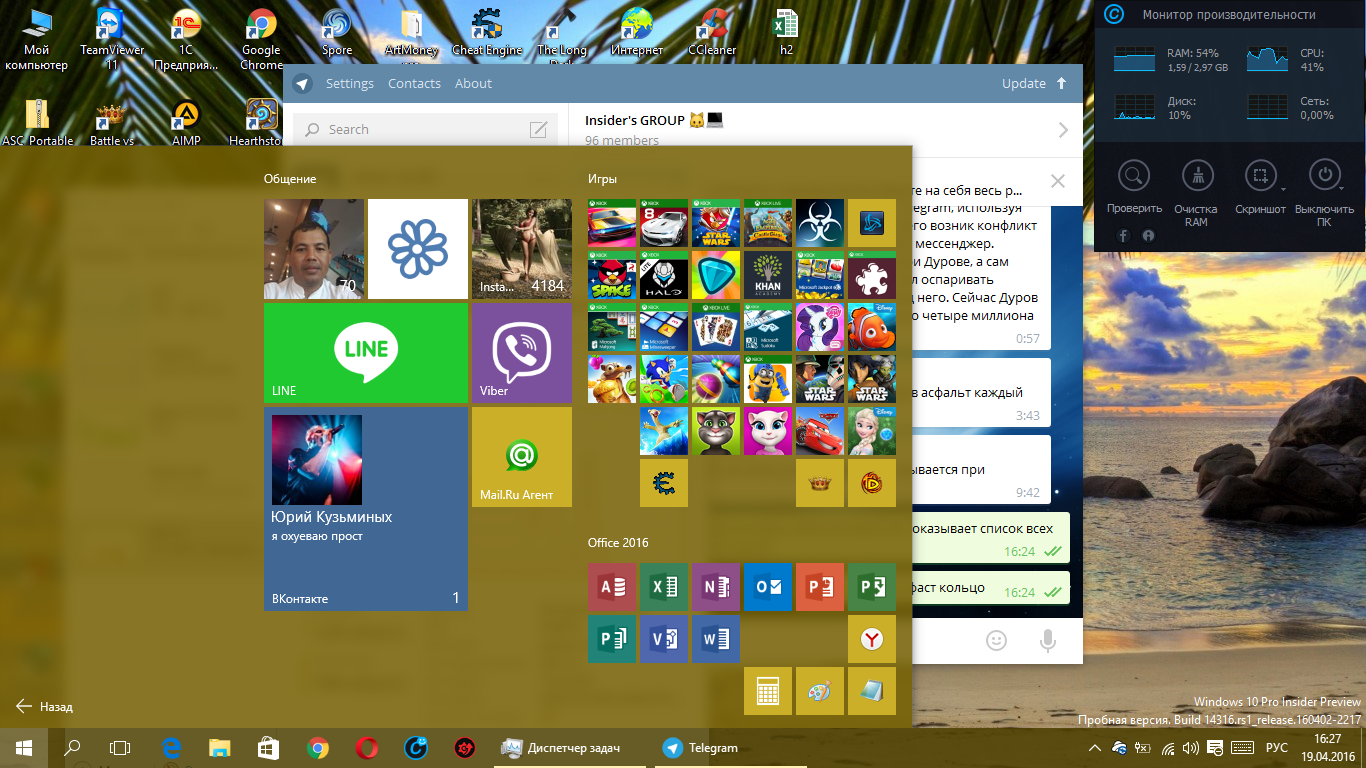Open the LINE messenger tile
Viewport: 1366px width, 768px height.
coord(366,353)
